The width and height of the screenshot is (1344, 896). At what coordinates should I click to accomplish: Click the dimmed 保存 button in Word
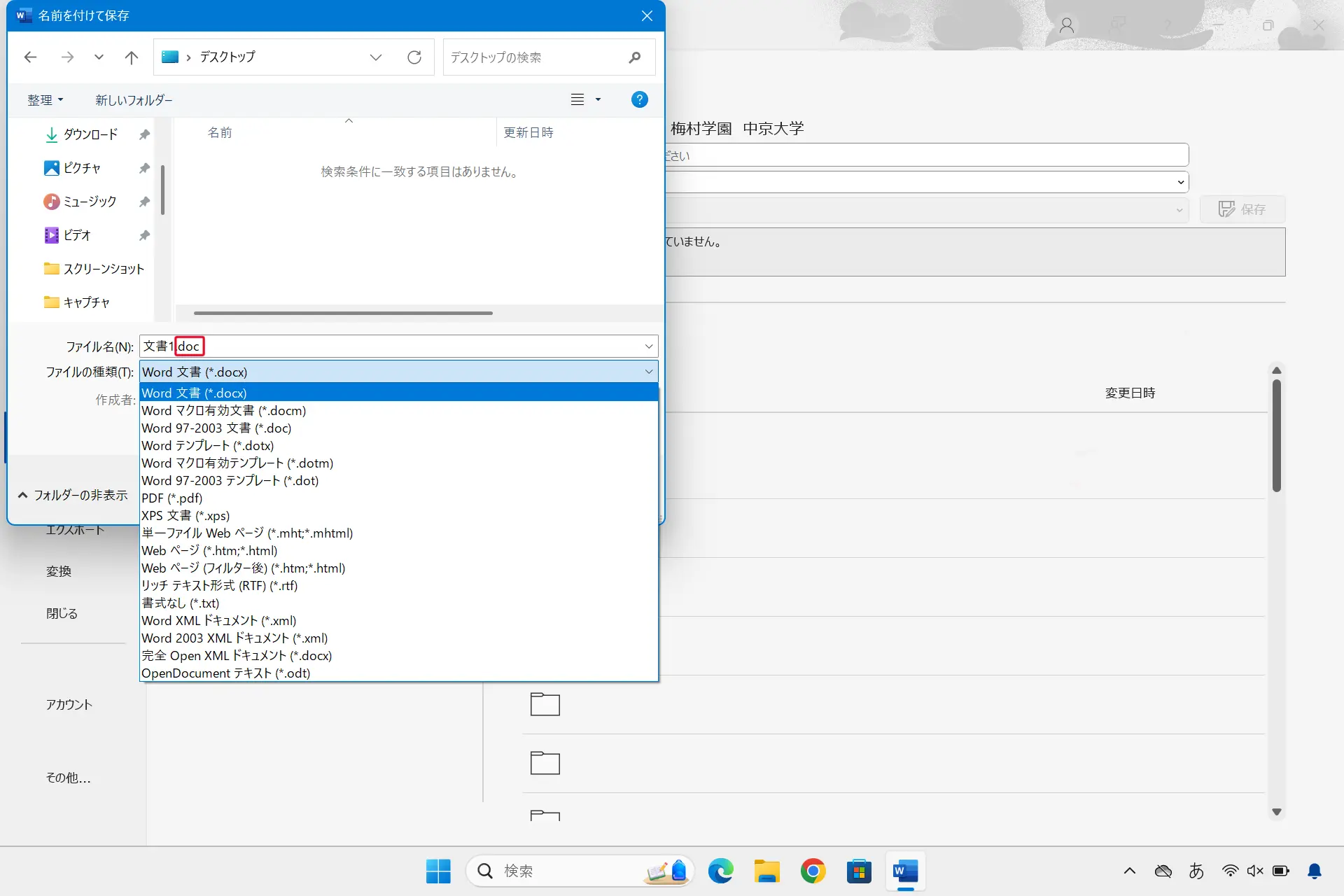[x=1242, y=209]
